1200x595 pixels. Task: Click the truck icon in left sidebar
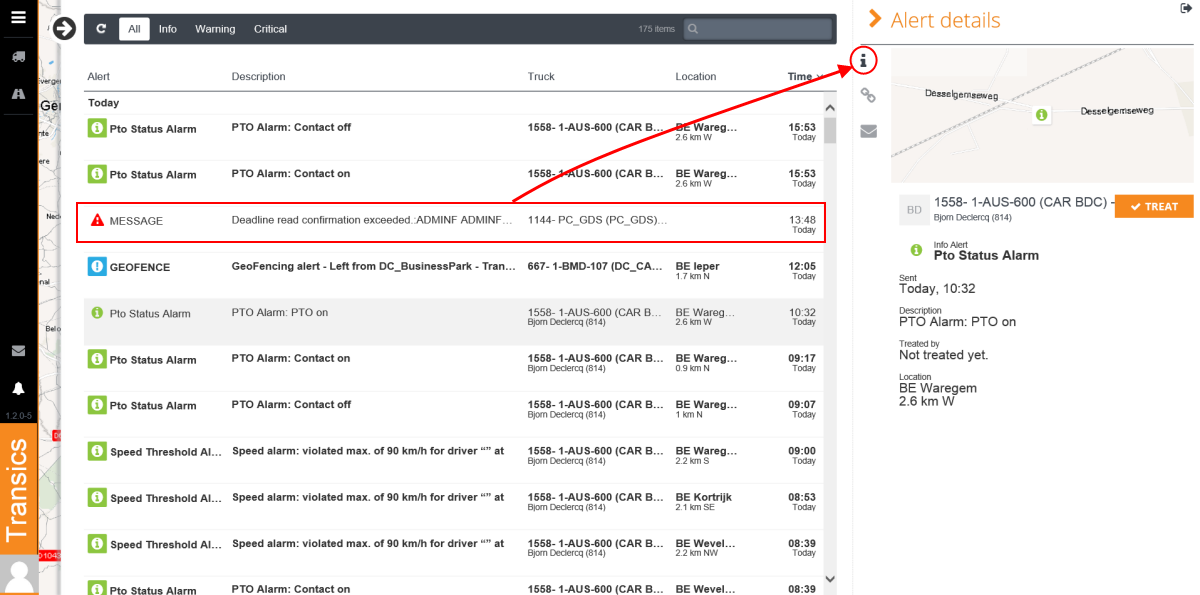coord(18,57)
